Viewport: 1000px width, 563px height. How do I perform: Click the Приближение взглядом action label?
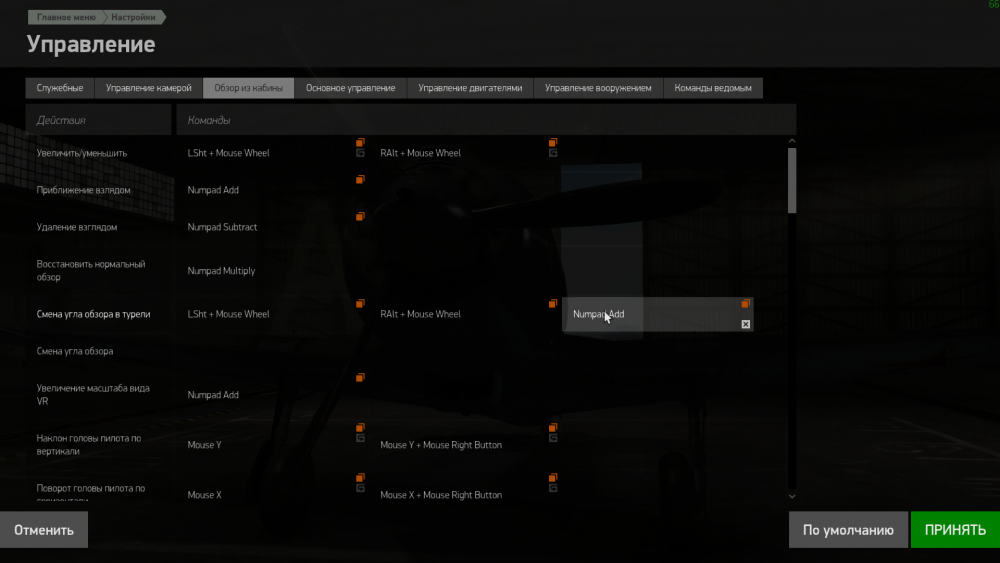point(84,190)
